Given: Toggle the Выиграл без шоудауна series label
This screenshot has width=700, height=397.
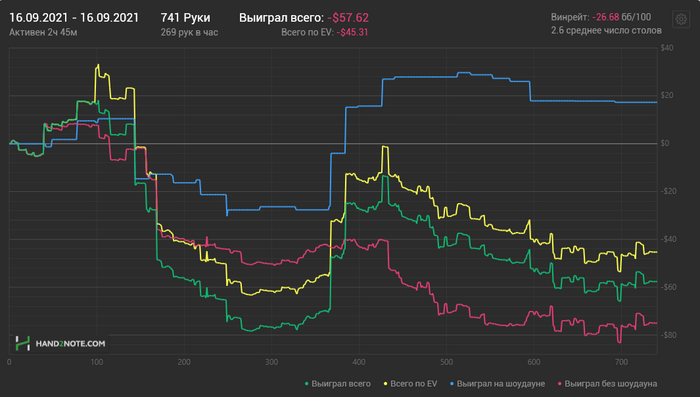Looking at the screenshot, I should click(x=611, y=384).
